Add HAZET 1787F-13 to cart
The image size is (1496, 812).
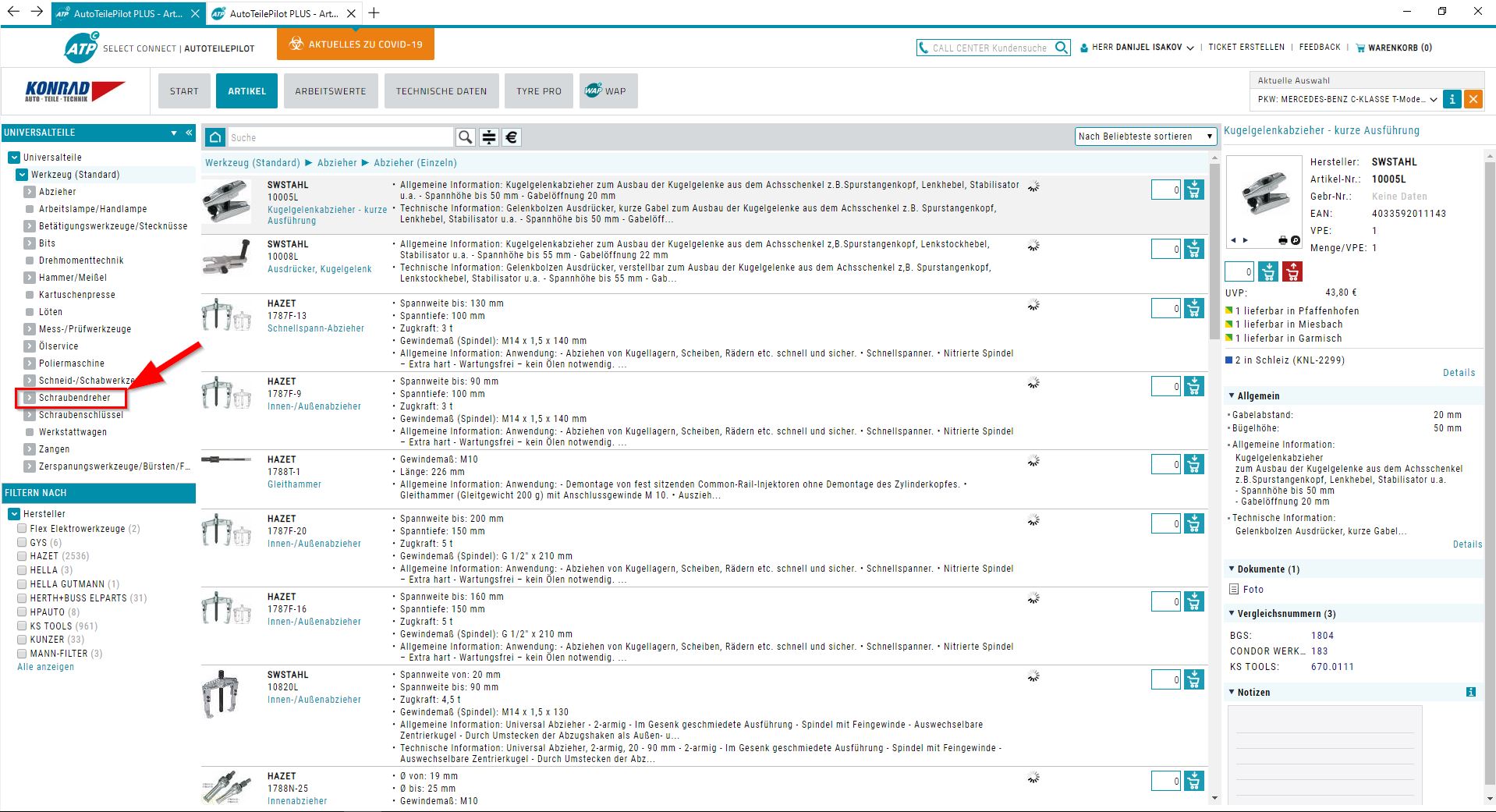tap(1194, 308)
